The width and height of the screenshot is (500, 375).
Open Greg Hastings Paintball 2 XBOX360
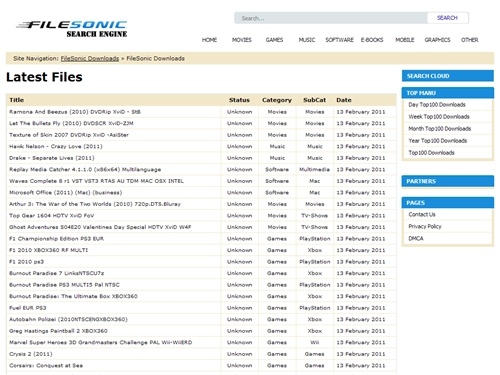(58, 331)
